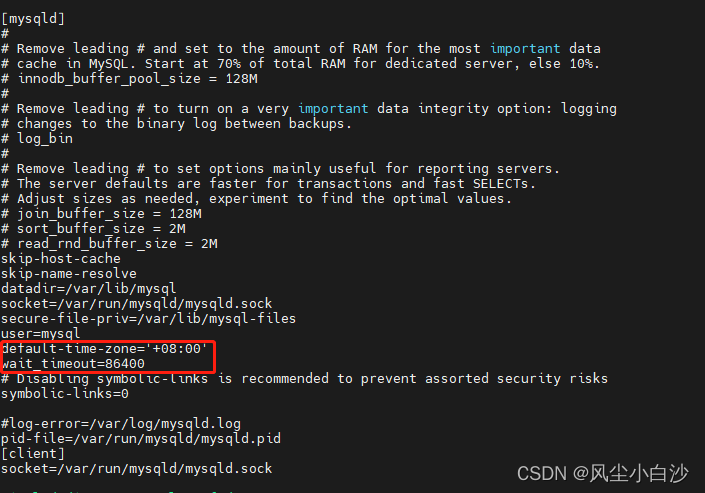This screenshot has width=705, height=493.
Task: Click the symbolic-links=0 line
Action: 65,394
